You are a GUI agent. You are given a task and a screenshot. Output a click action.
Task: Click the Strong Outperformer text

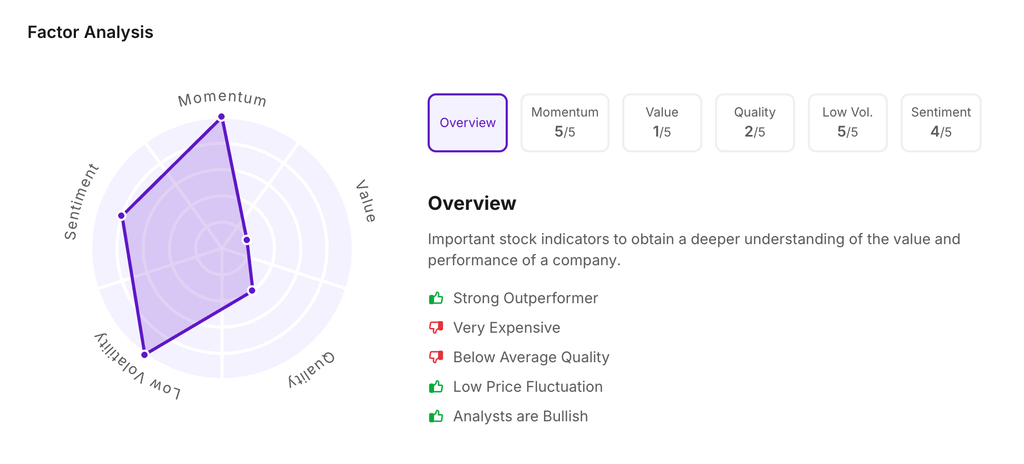pos(525,298)
